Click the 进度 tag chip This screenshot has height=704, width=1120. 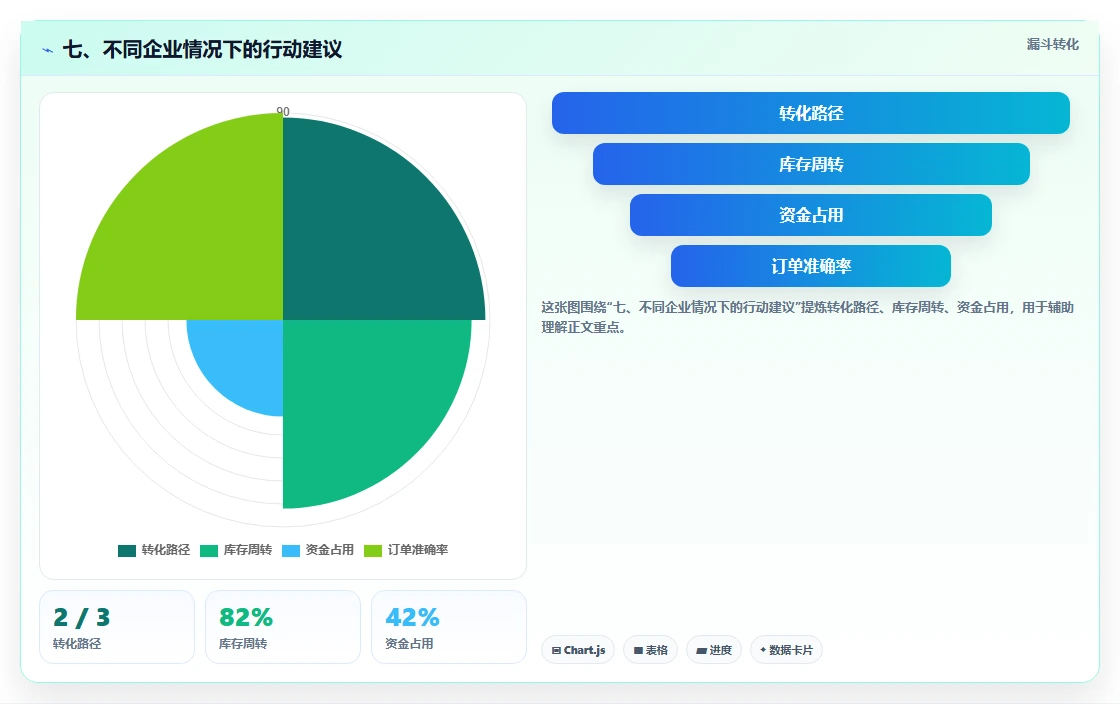(x=714, y=650)
